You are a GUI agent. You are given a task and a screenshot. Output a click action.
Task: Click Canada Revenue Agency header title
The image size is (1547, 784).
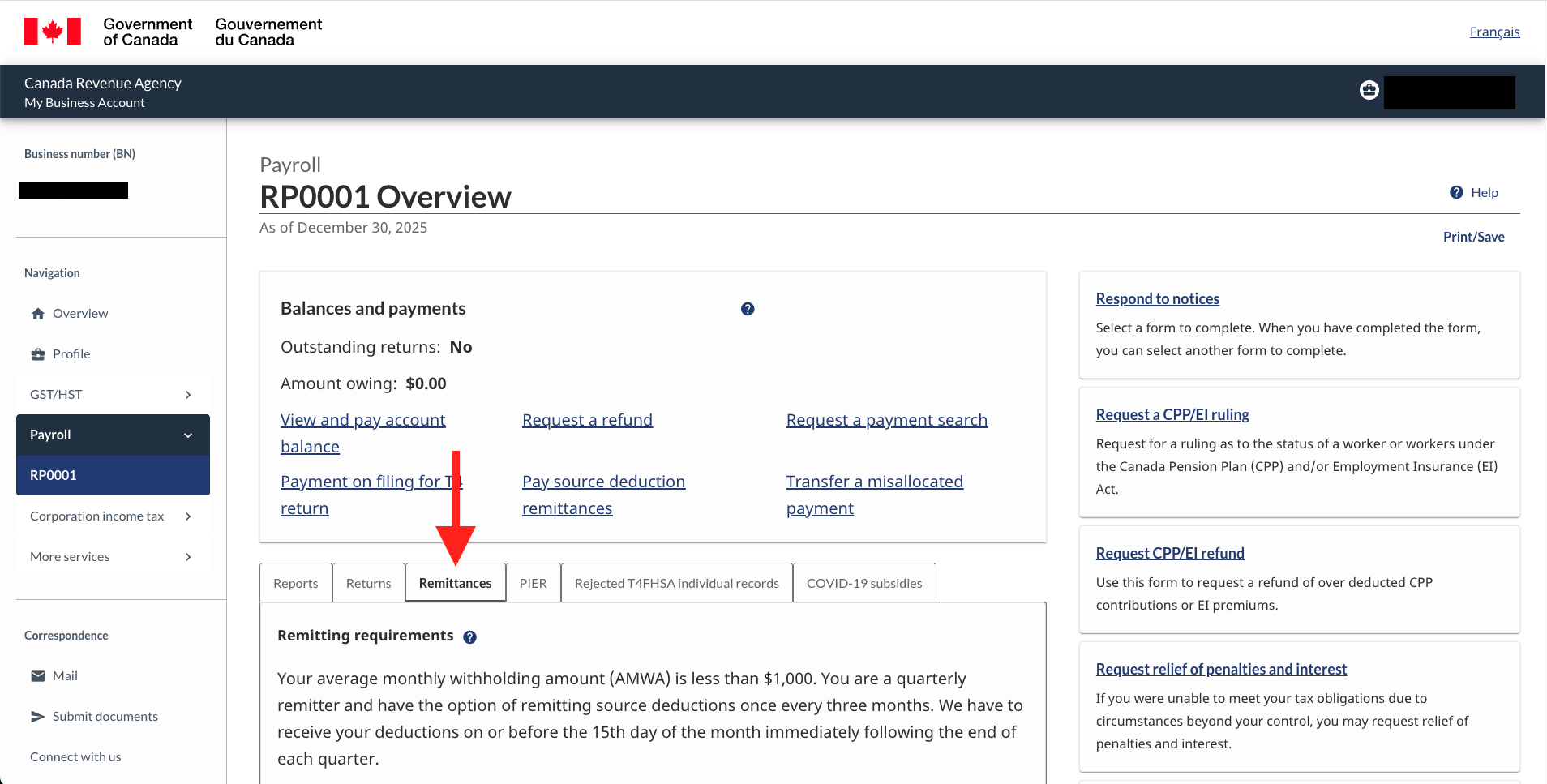pos(103,83)
